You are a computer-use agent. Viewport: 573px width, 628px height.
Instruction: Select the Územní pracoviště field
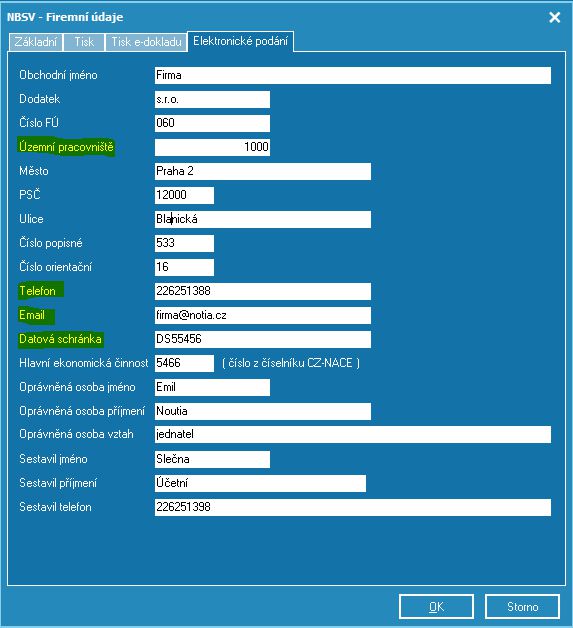click(x=212, y=147)
